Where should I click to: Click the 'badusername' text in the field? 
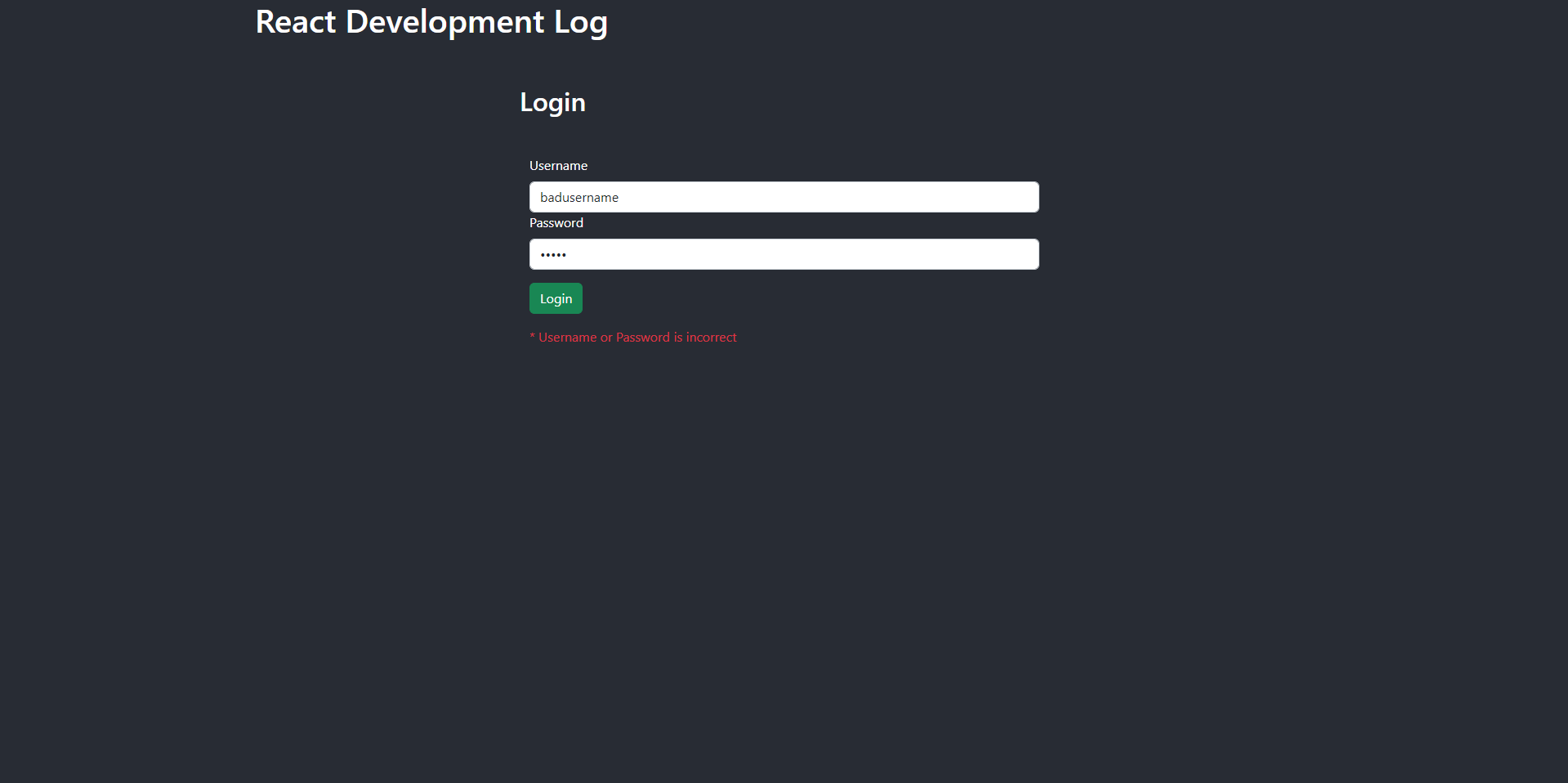point(579,198)
